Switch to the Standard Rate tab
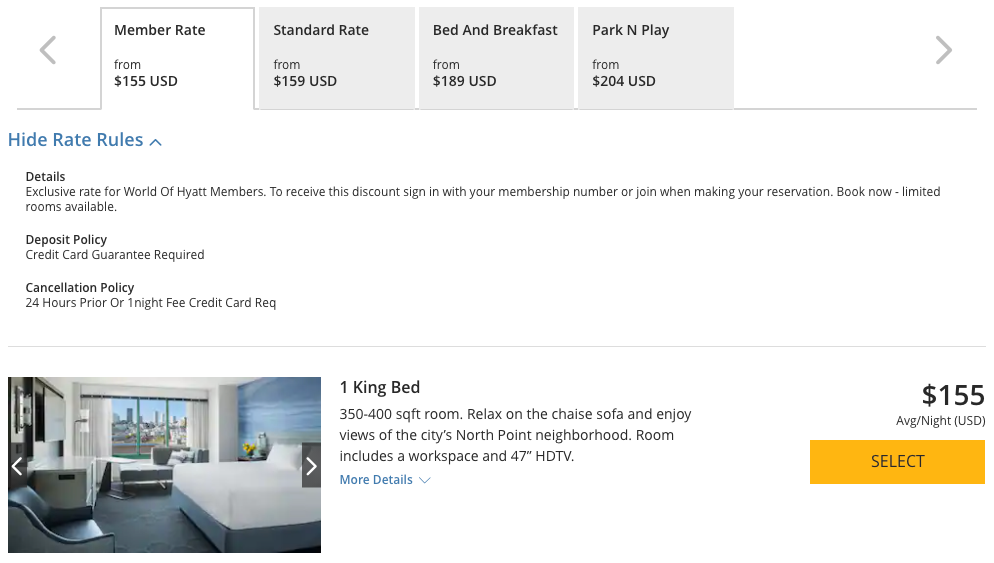This screenshot has height=563, width=994. click(x=336, y=58)
